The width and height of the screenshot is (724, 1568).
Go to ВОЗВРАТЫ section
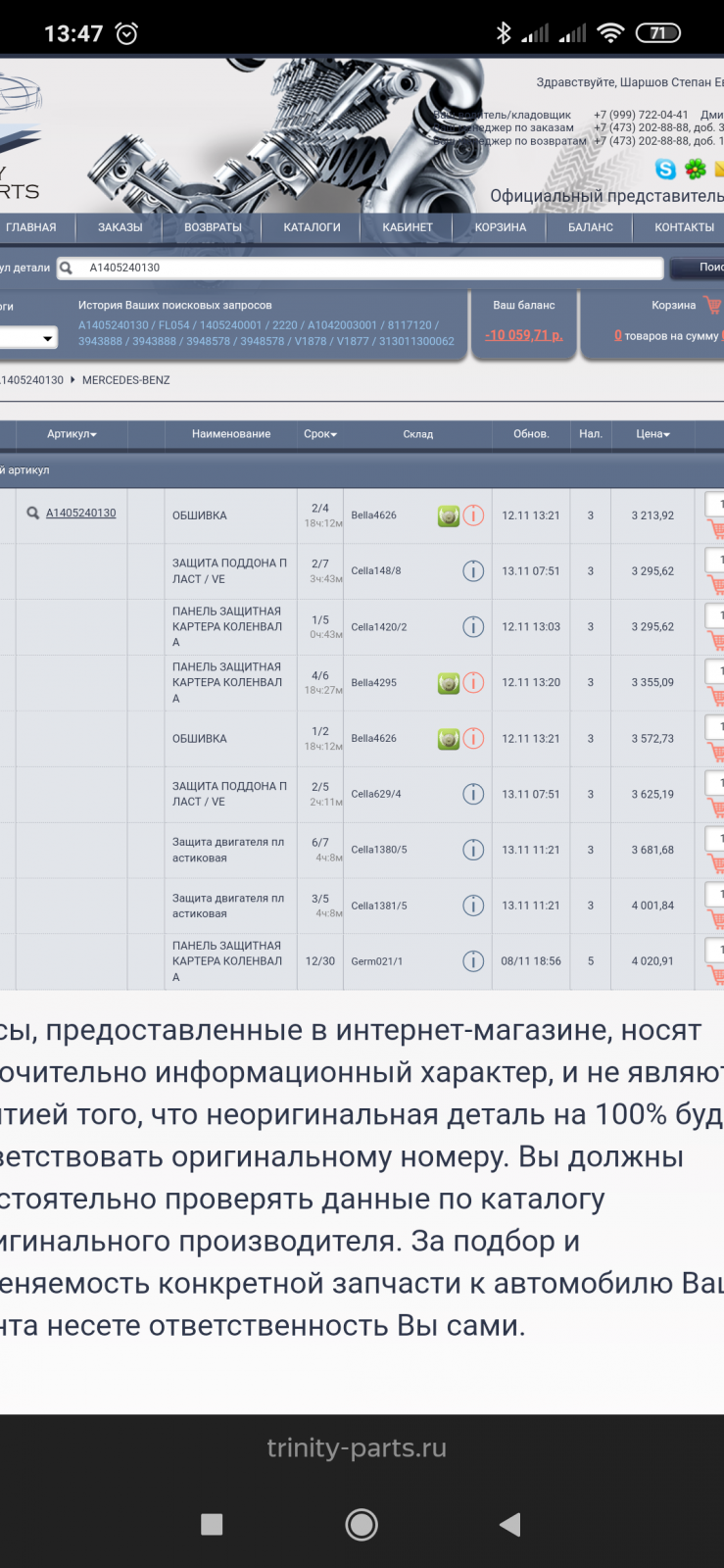pos(213,227)
